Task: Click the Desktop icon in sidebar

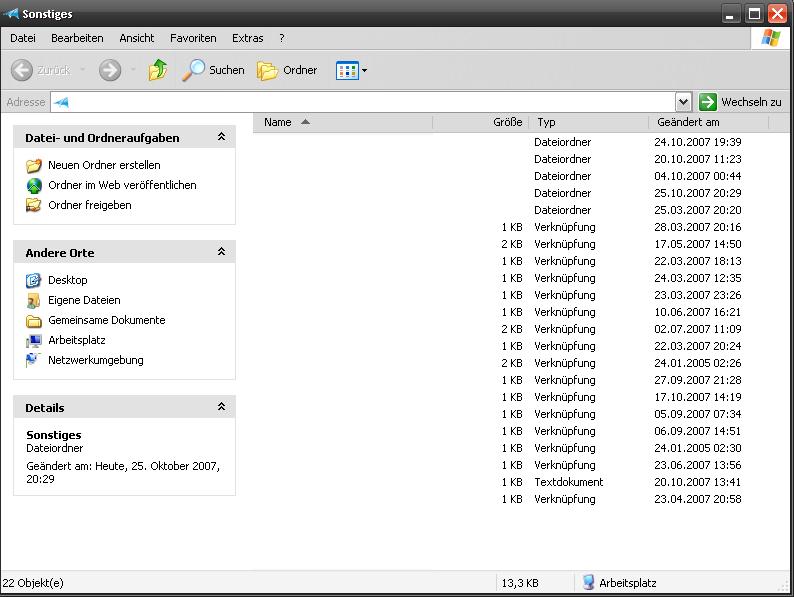Action: [x=34, y=280]
